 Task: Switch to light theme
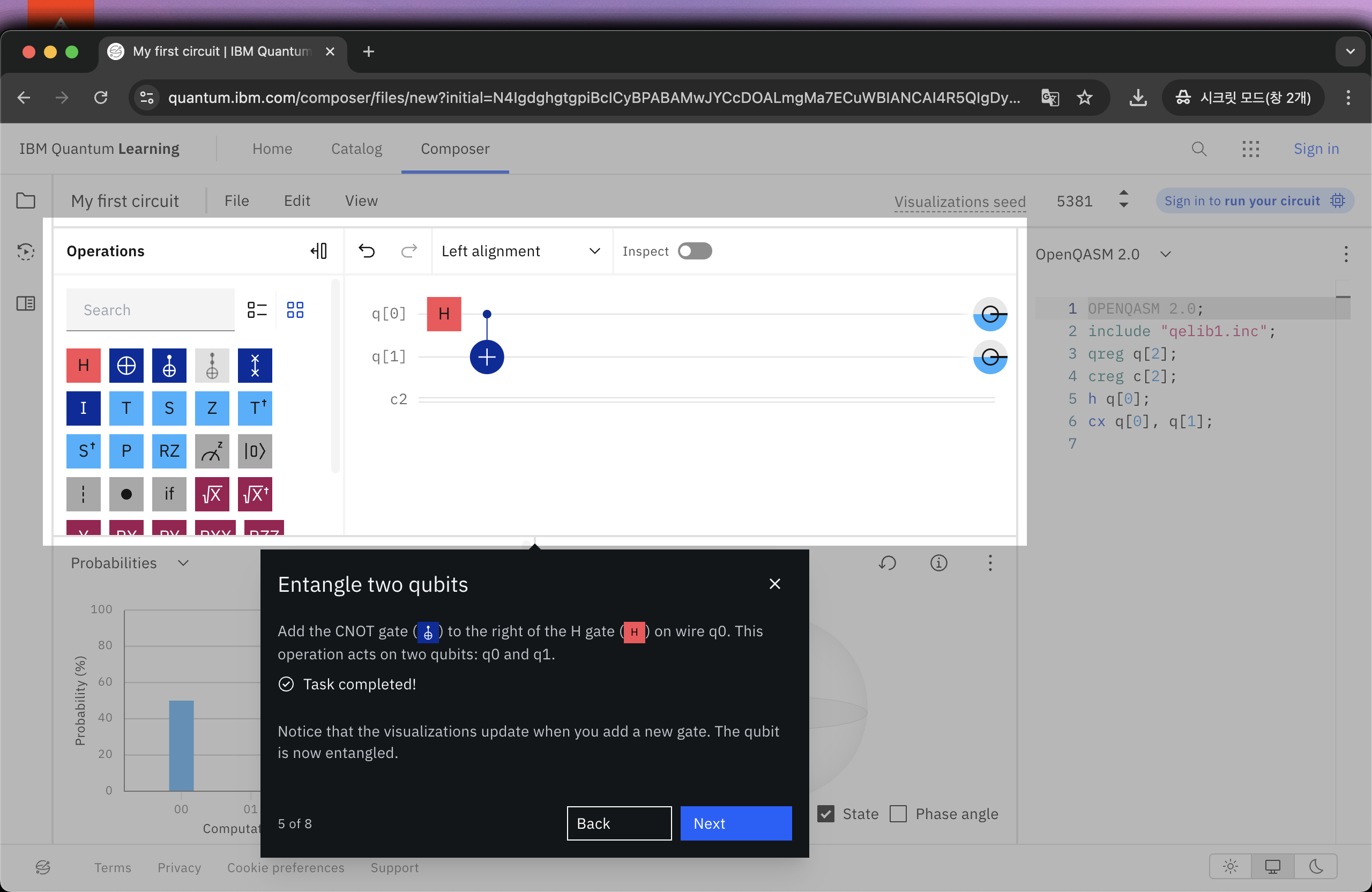coord(1230,866)
